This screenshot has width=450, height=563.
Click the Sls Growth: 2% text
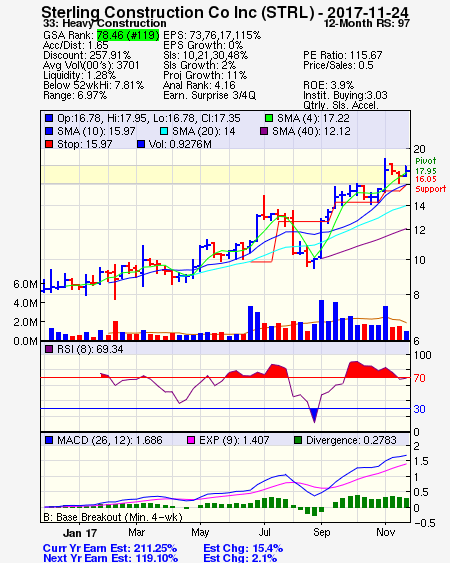coord(199,65)
